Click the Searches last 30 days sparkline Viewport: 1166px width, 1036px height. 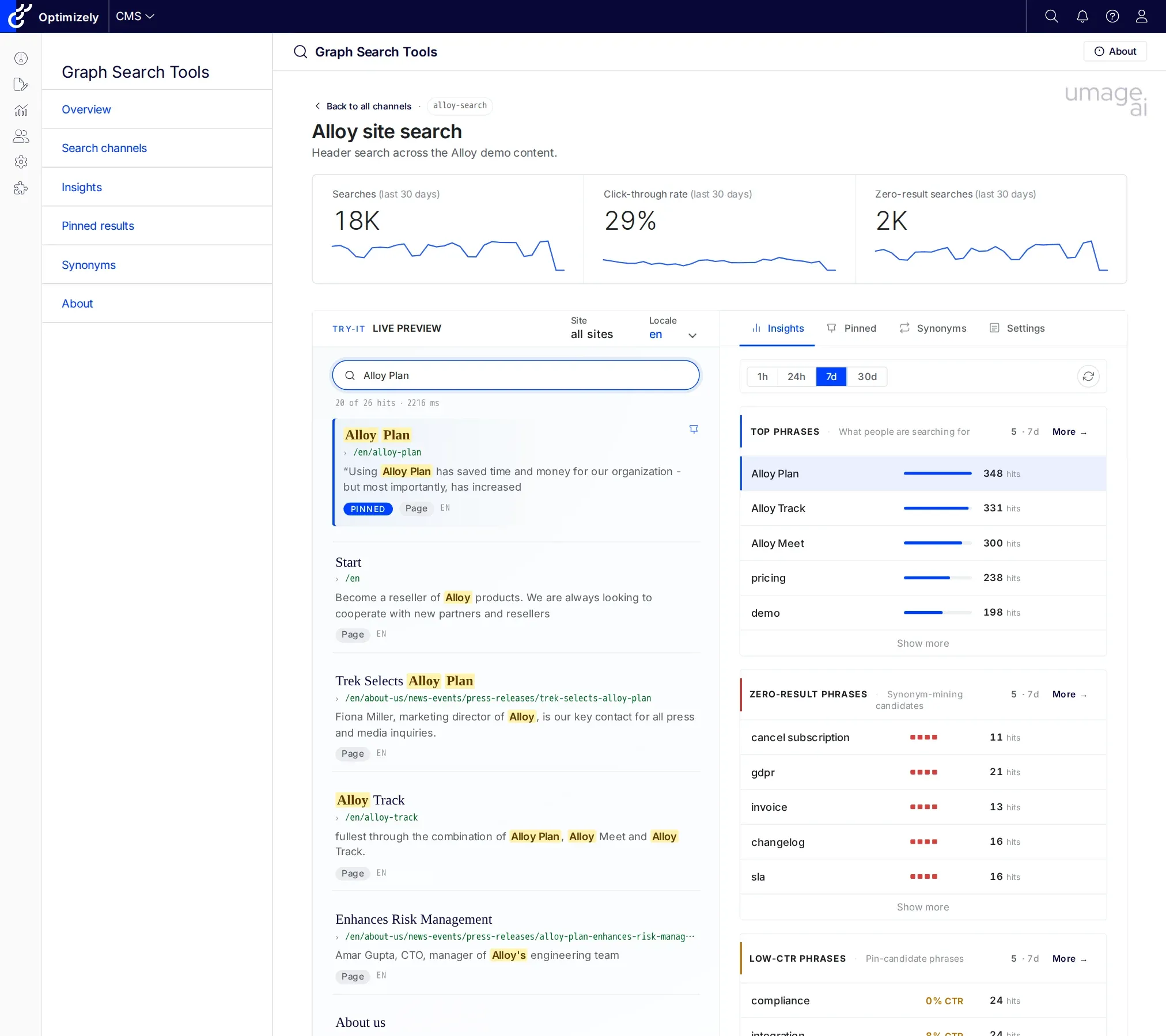(448, 255)
